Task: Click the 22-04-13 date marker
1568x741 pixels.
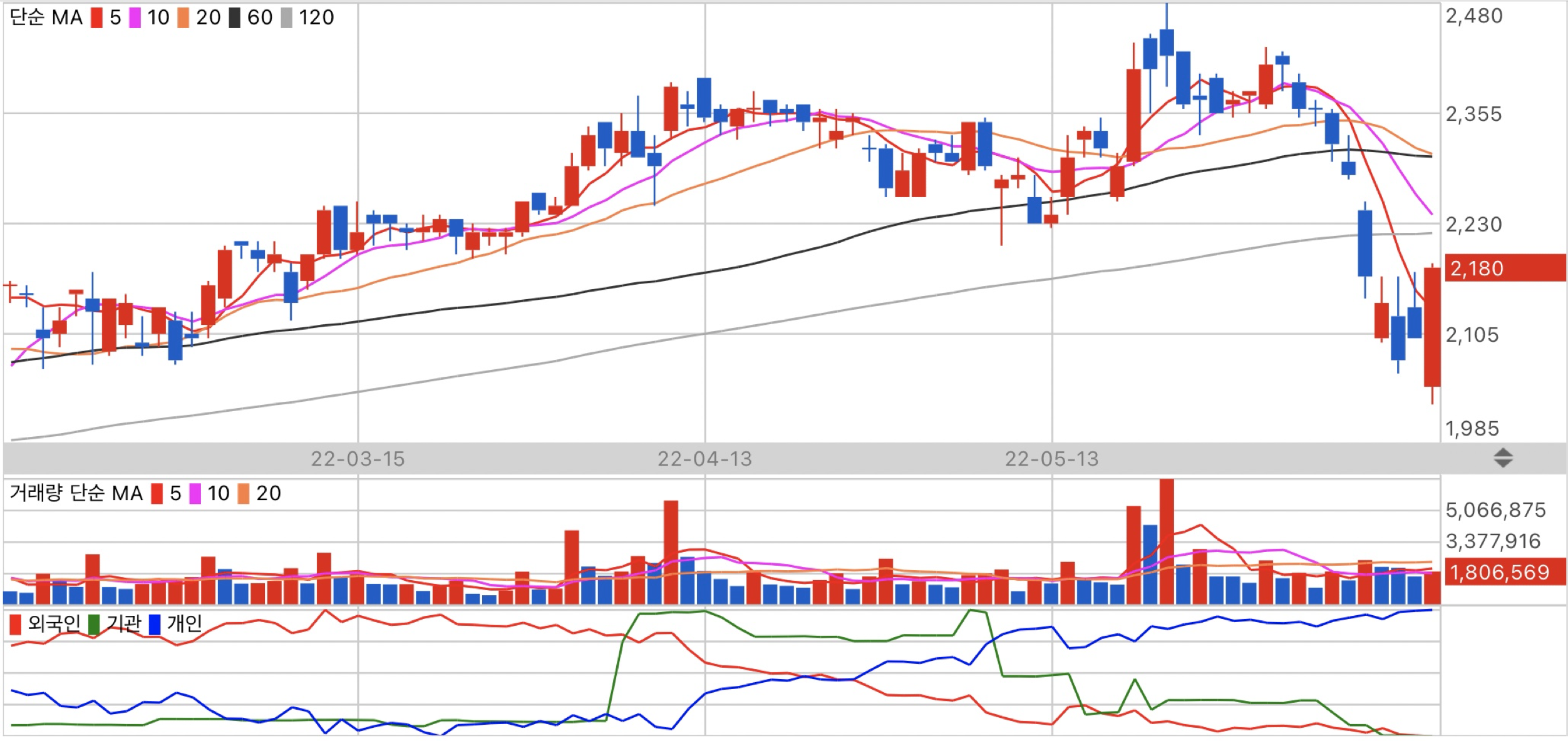Action: 704,459
